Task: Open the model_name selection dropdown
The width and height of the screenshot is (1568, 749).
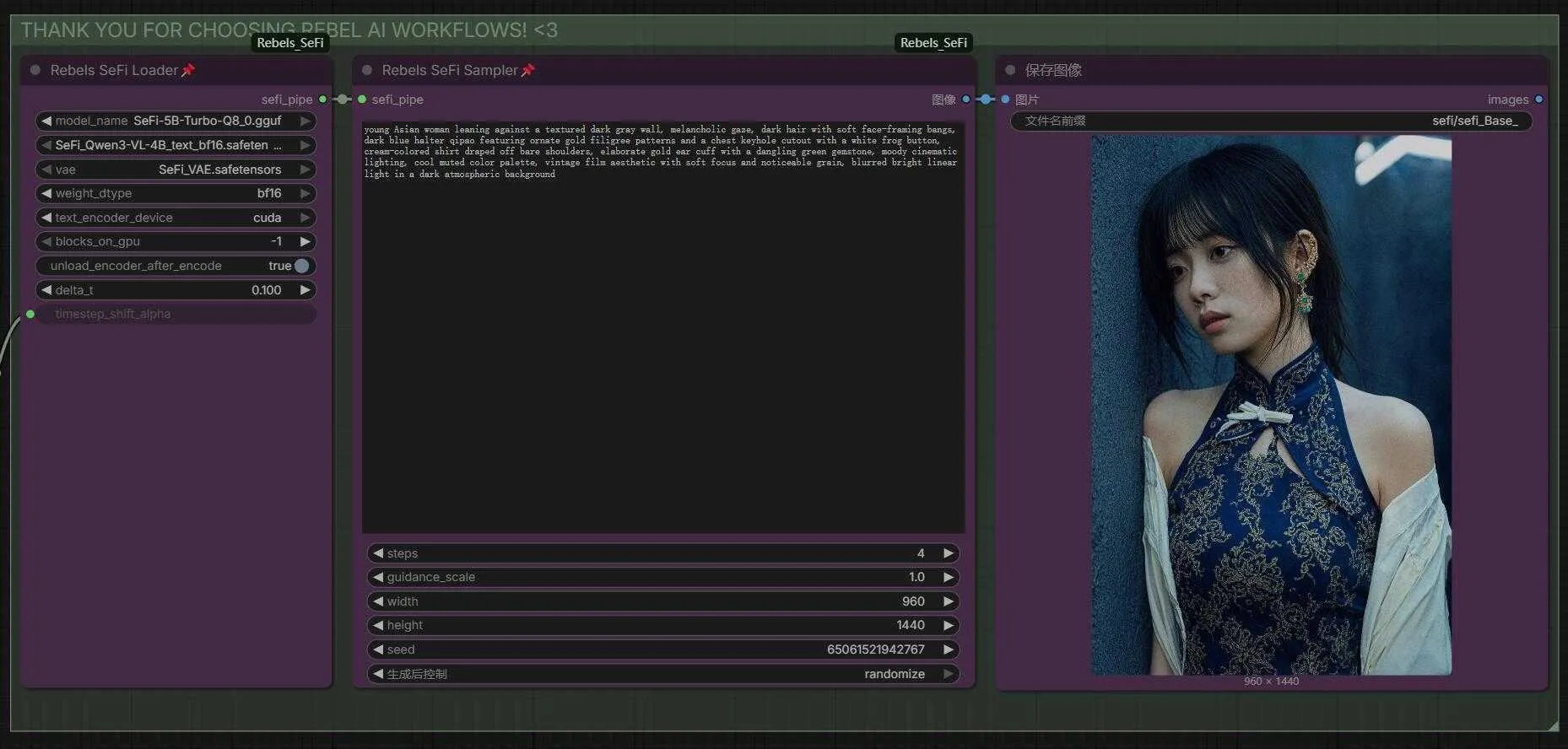Action: pyautogui.click(x=176, y=121)
